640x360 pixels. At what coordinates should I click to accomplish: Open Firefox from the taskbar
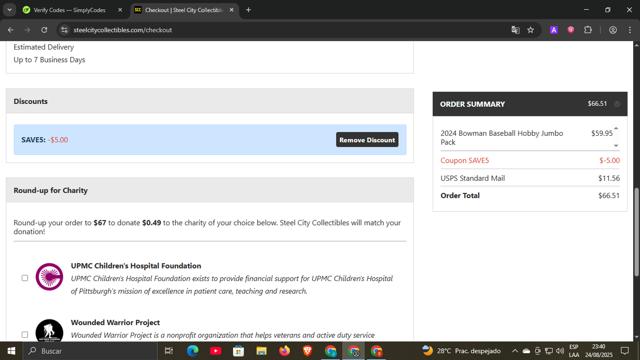284,351
